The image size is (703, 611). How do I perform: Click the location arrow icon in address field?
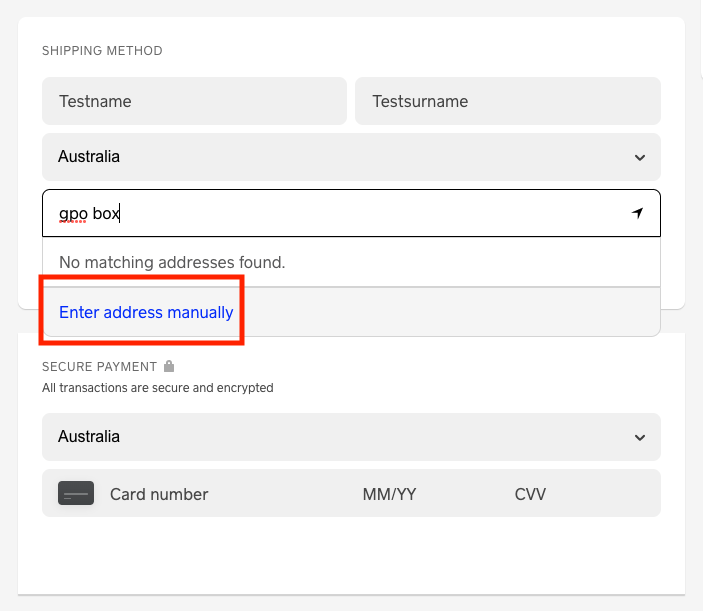pos(638,213)
